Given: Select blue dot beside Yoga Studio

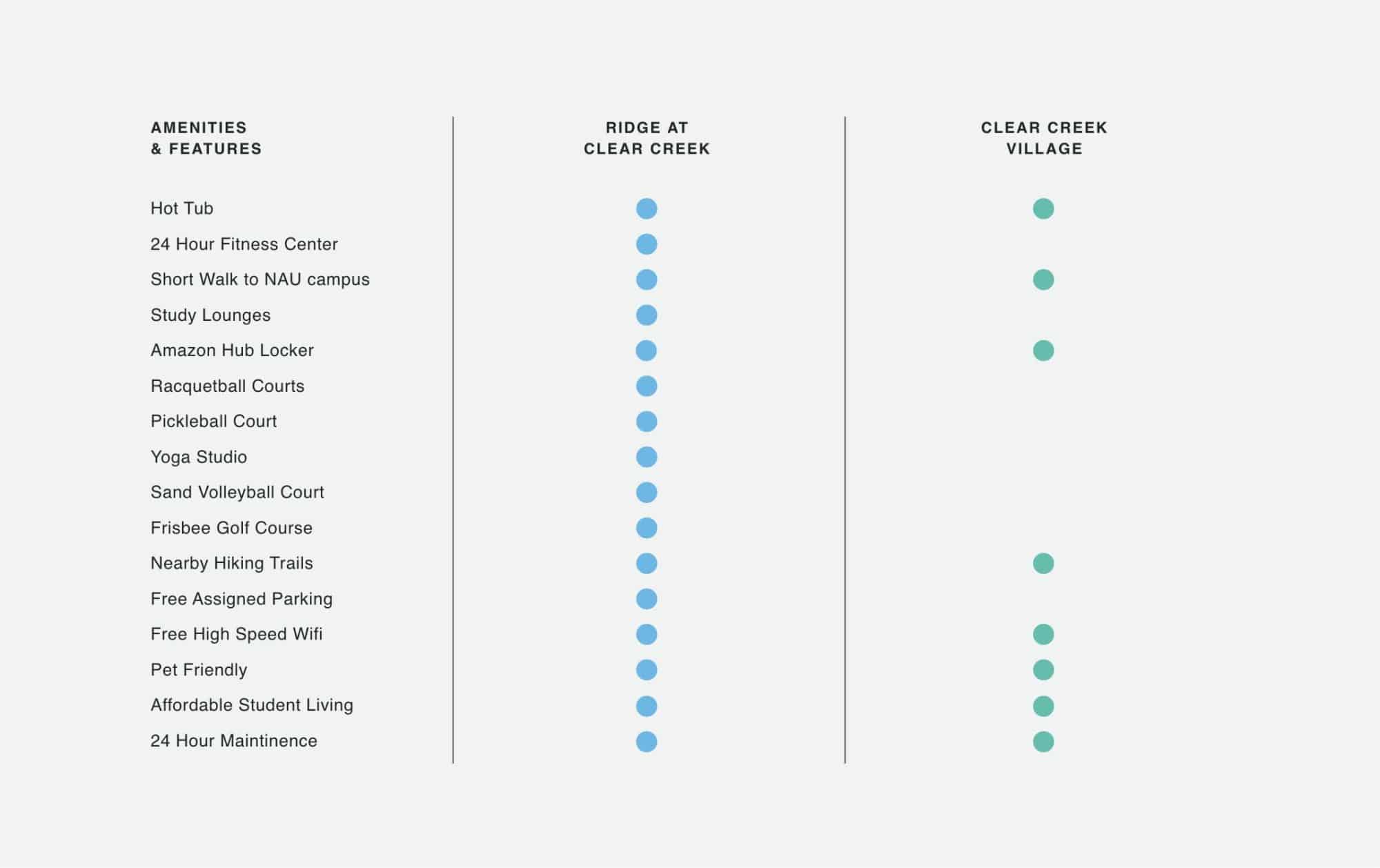Looking at the screenshot, I should (647, 457).
